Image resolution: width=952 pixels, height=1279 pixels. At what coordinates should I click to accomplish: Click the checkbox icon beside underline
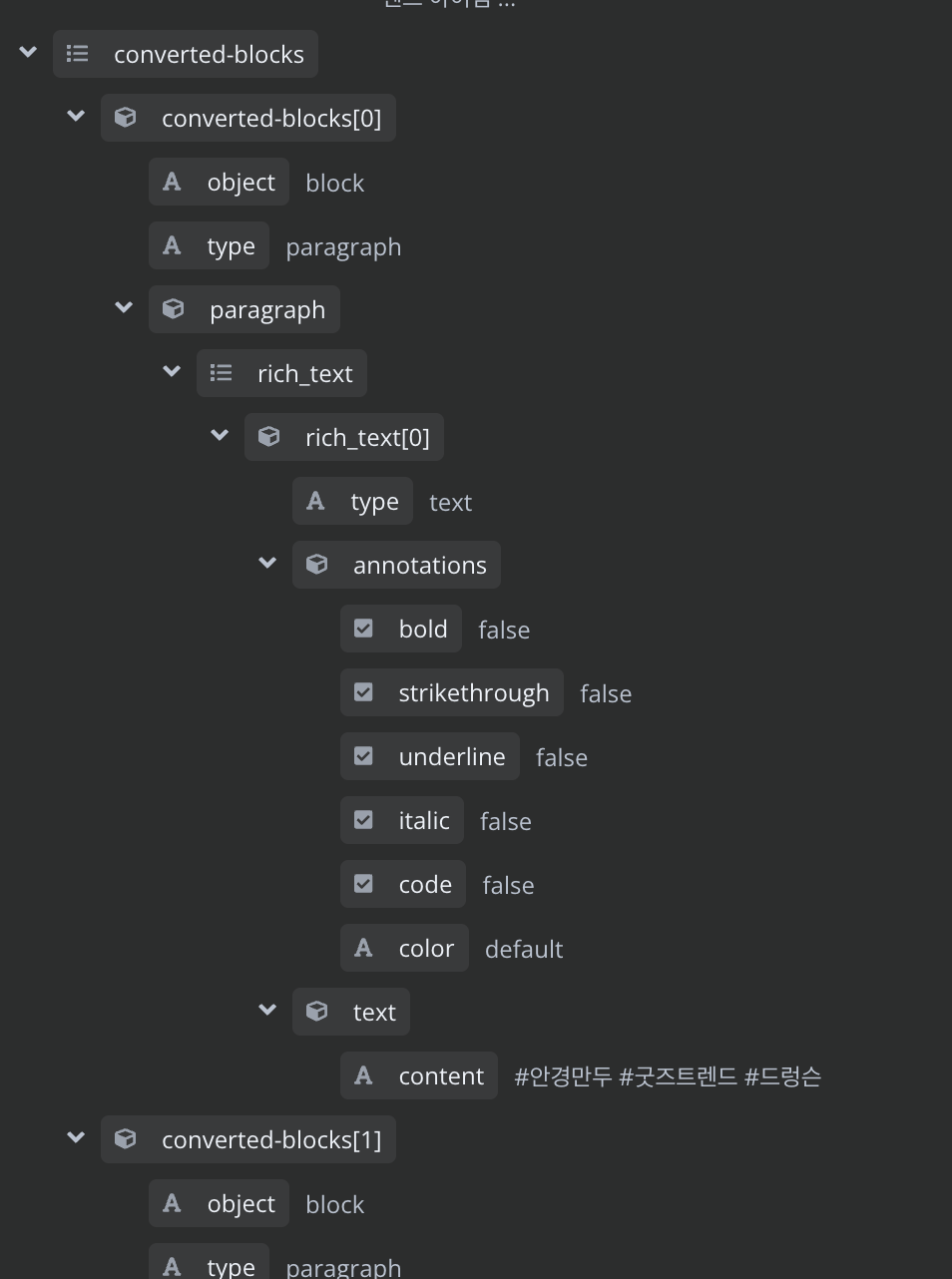coord(364,756)
